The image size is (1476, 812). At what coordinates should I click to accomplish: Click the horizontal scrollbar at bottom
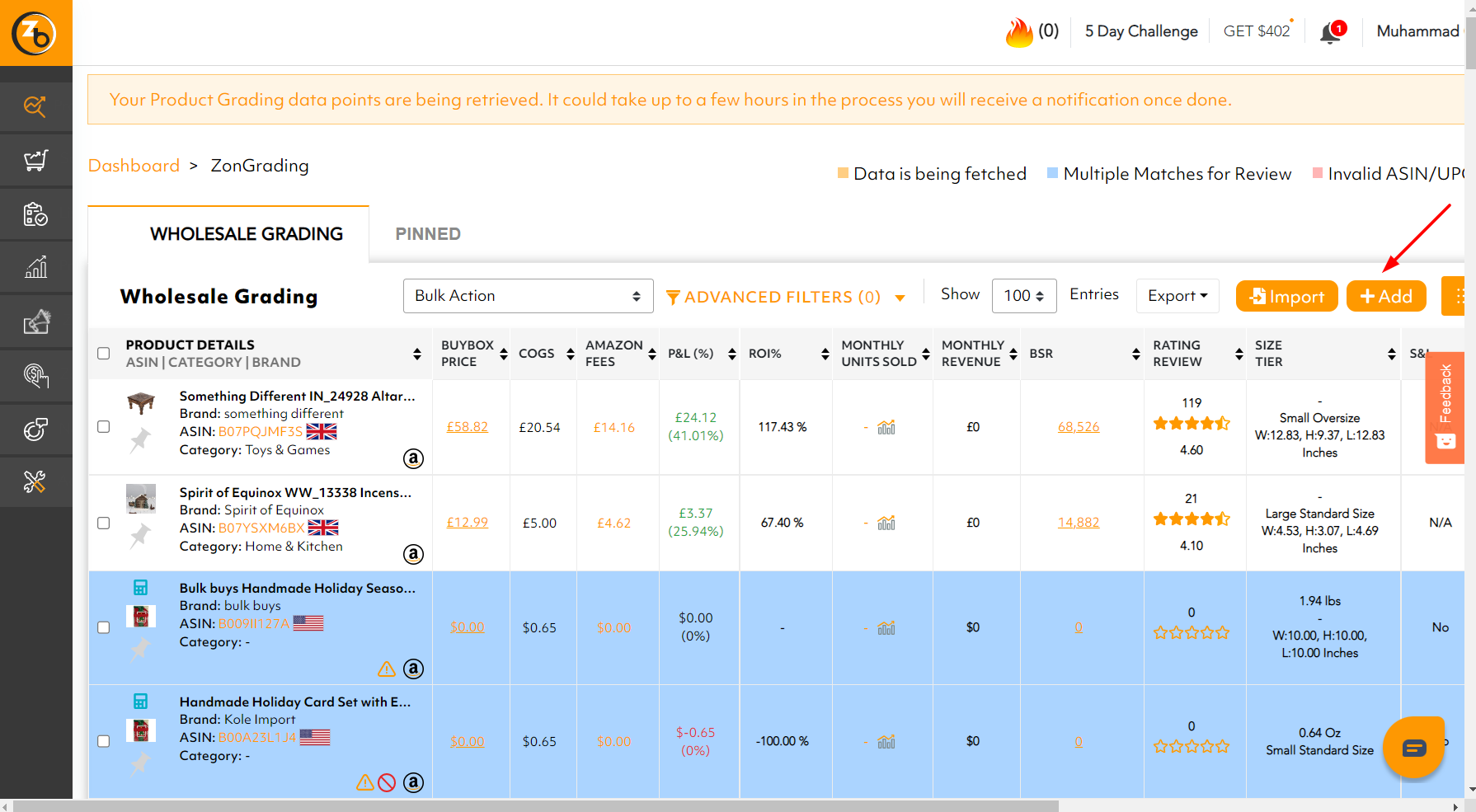coord(536,805)
